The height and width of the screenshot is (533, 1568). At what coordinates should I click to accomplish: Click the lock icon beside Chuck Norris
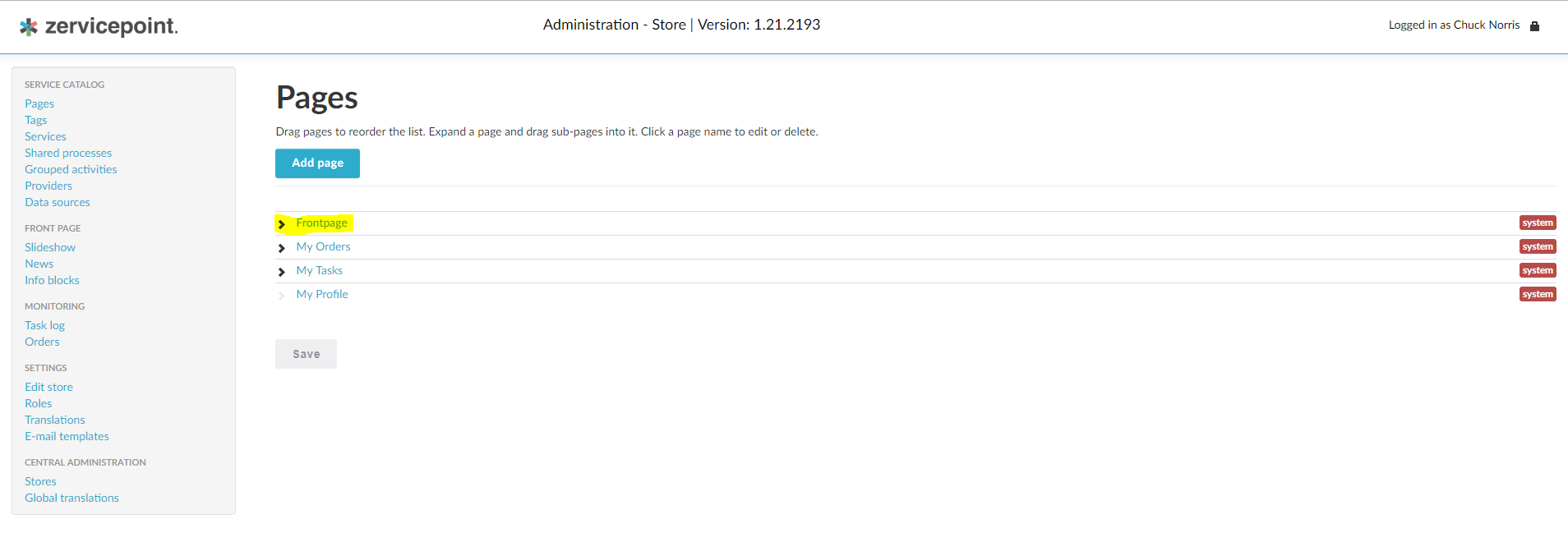coord(1534,26)
